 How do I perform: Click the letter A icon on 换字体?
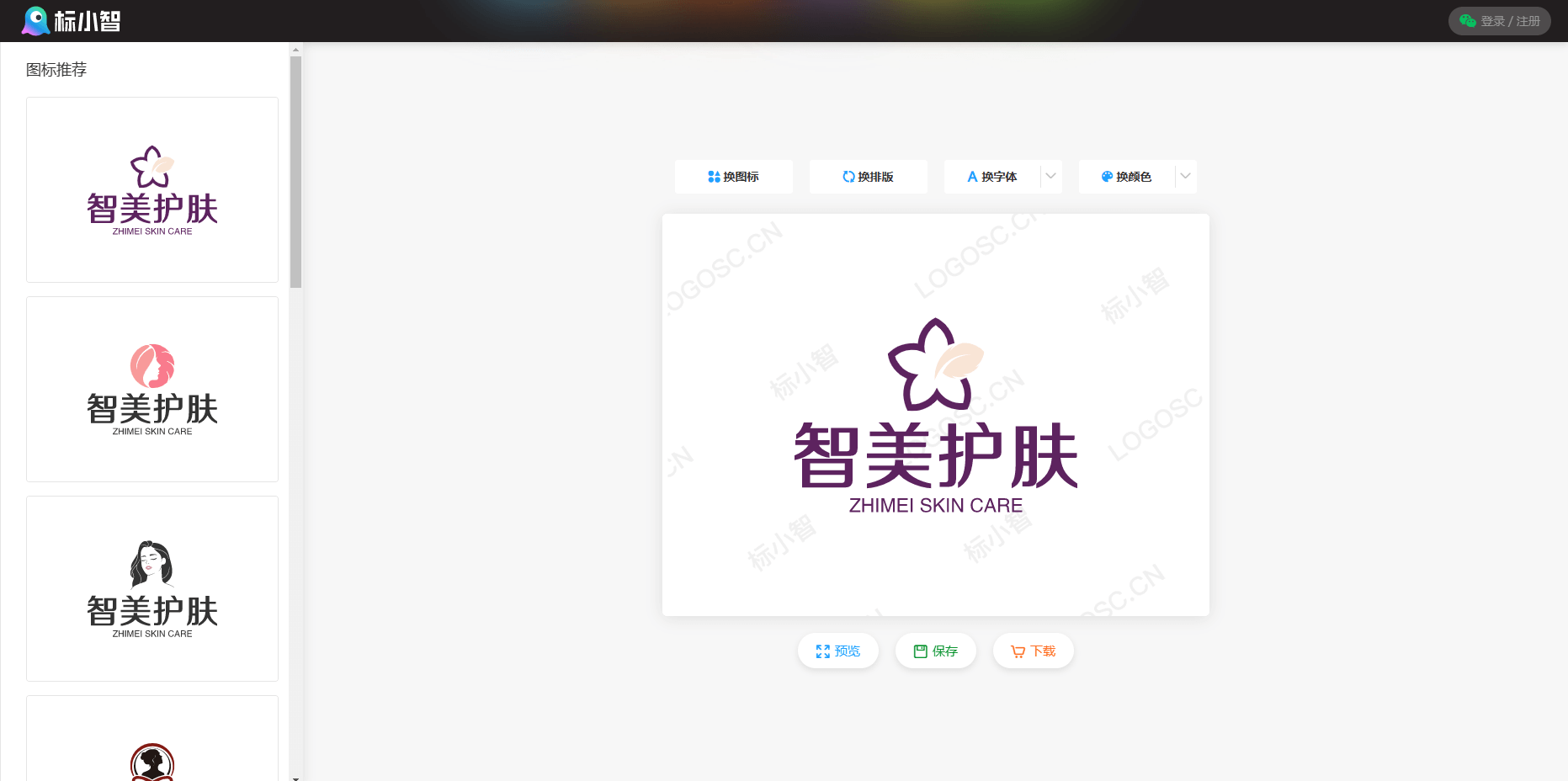coord(972,177)
